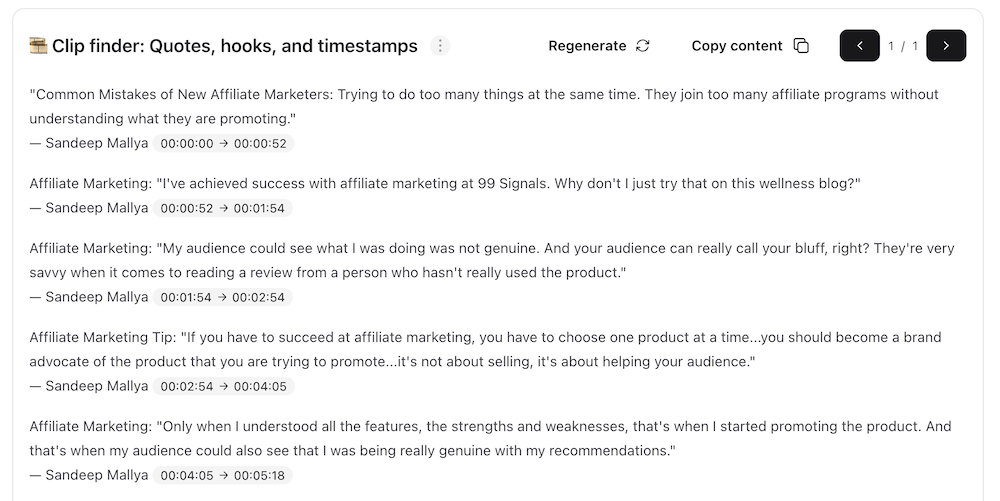Jump to timestamp 00:00:00 → 00:00:52
This screenshot has width=1000, height=501.
[x=223, y=144]
